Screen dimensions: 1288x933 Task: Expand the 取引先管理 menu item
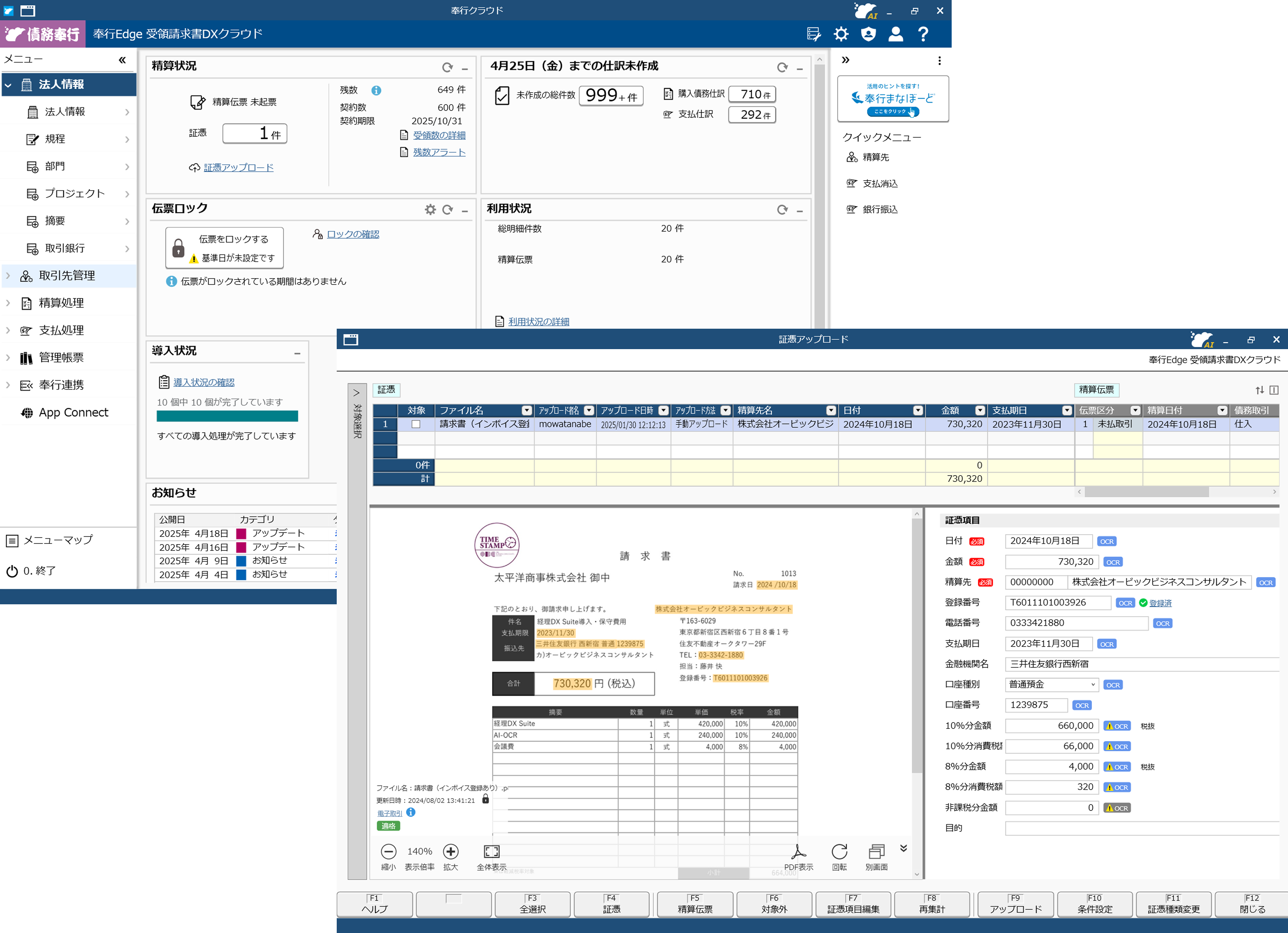pyautogui.click(x=67, y=276)
